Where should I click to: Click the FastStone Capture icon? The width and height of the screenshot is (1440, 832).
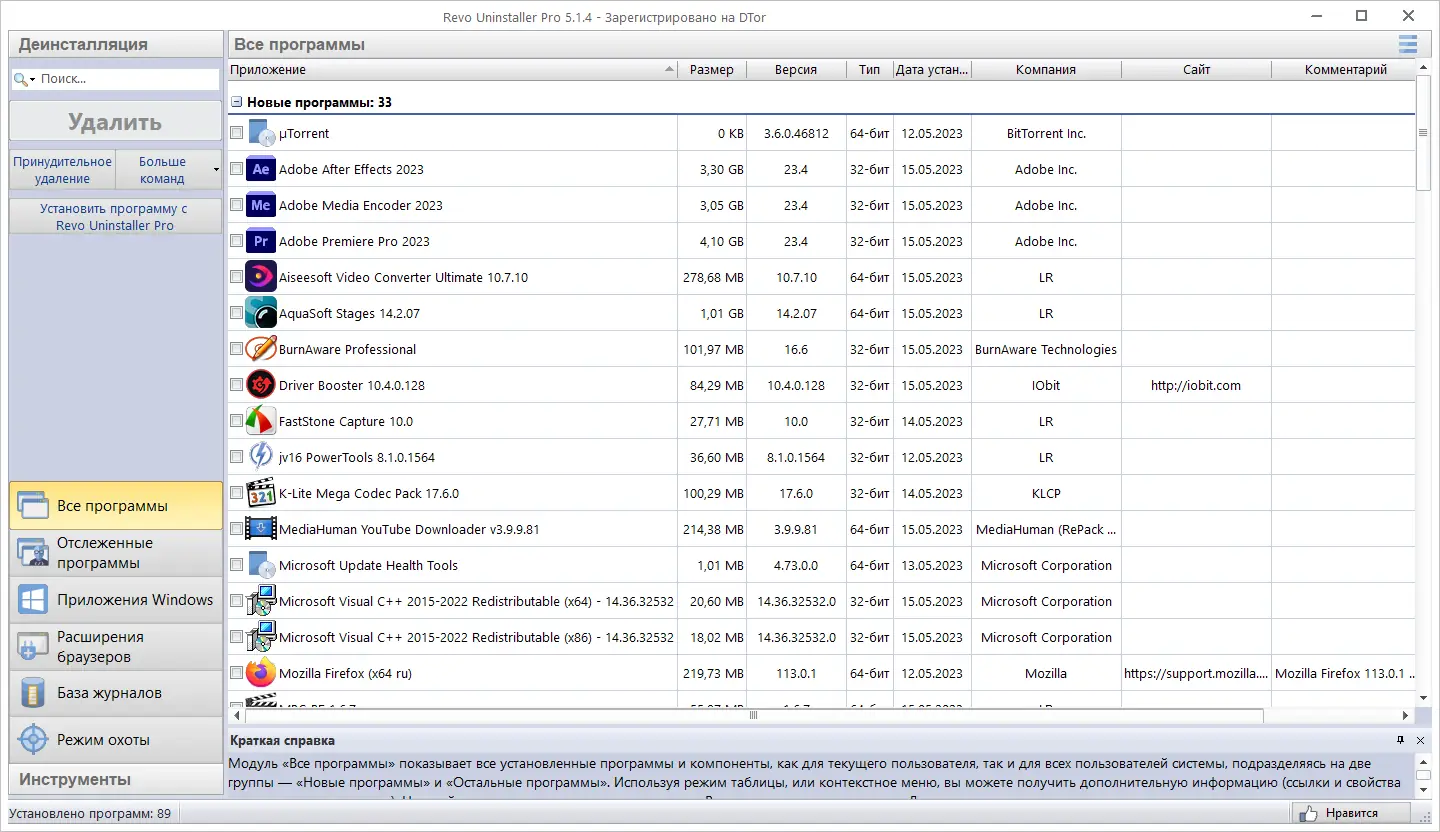(261, 421)
